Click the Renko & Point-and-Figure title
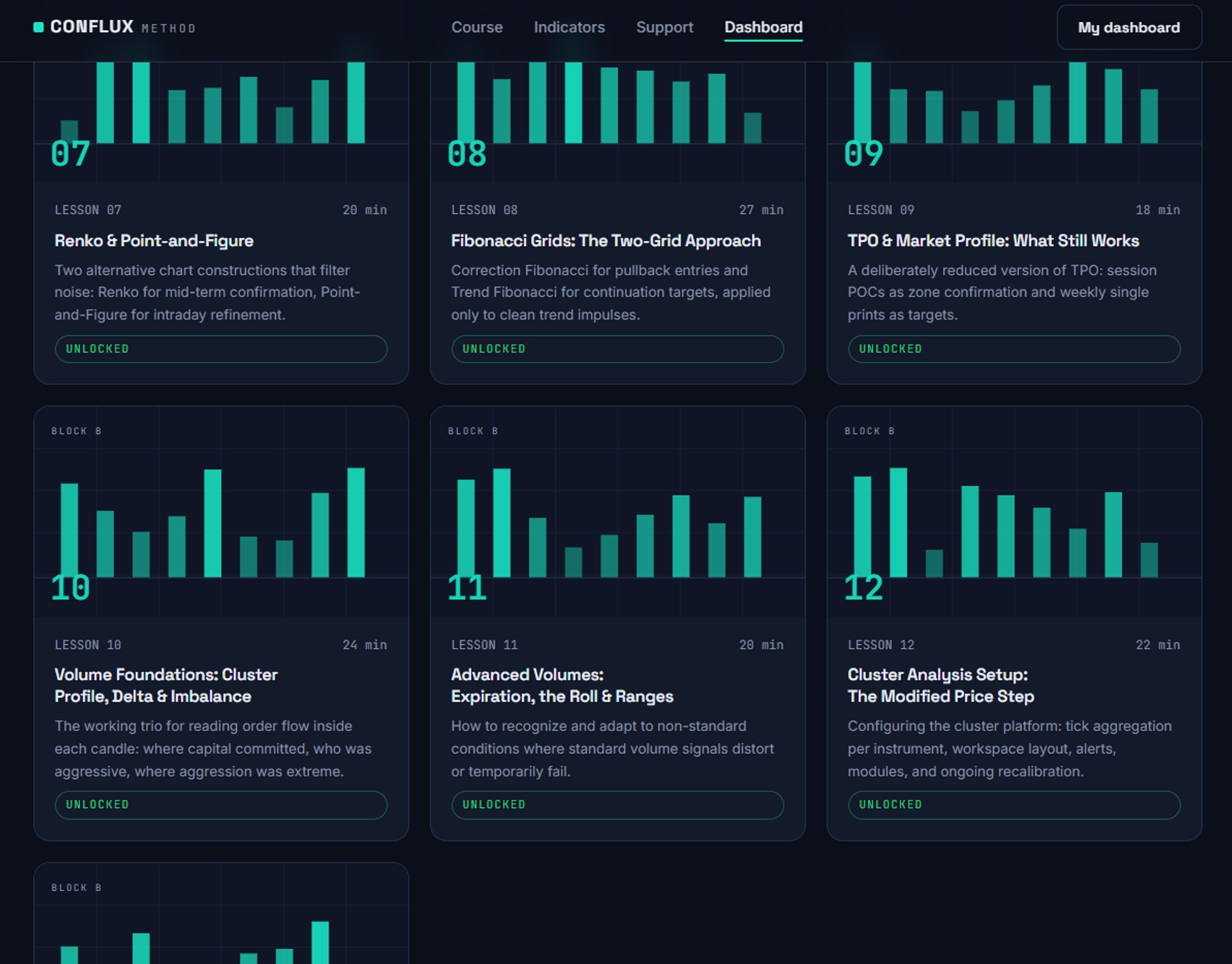This screenshot has height=964, width=1232. (154, 241)
